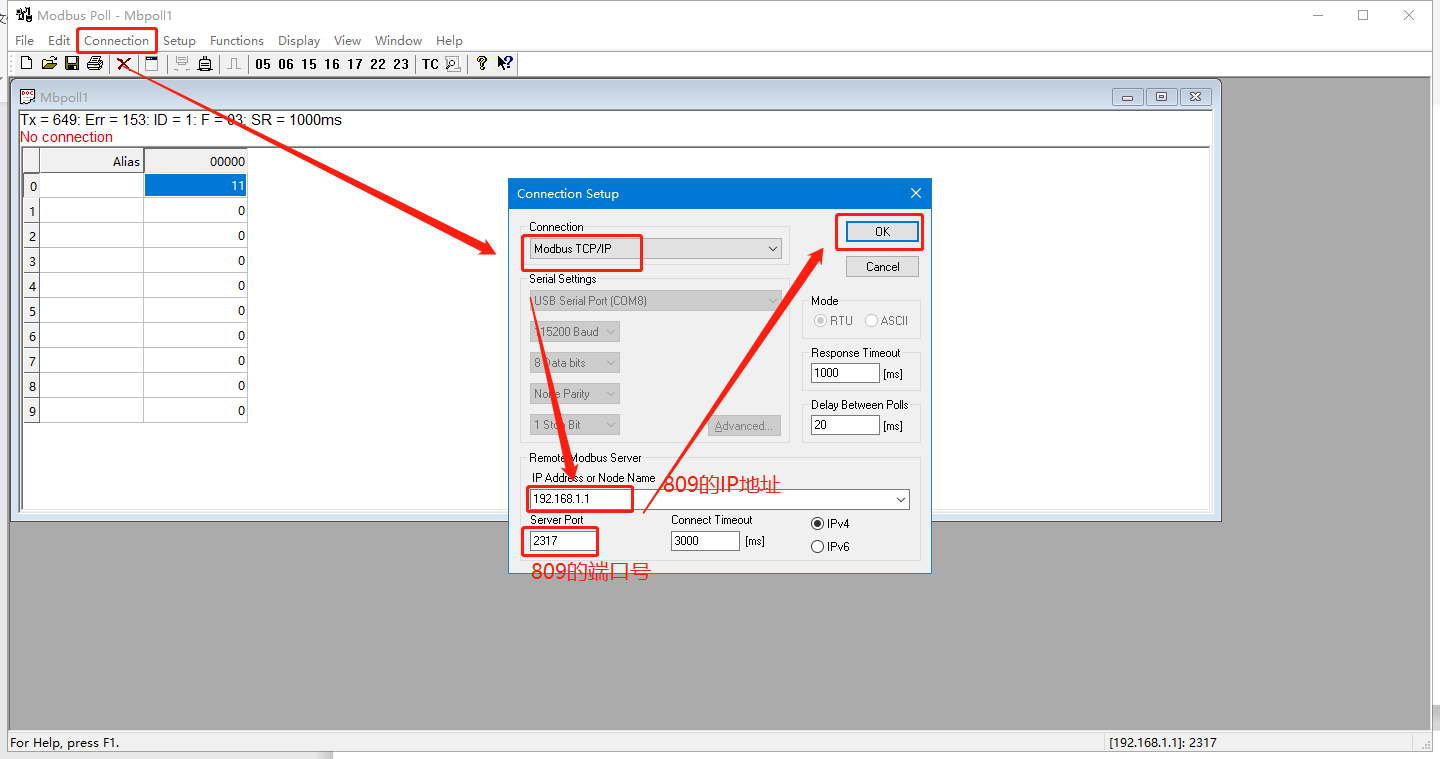The image size is (1440, 759).
Task: Open the Connection menu
Action: point(116,41)
